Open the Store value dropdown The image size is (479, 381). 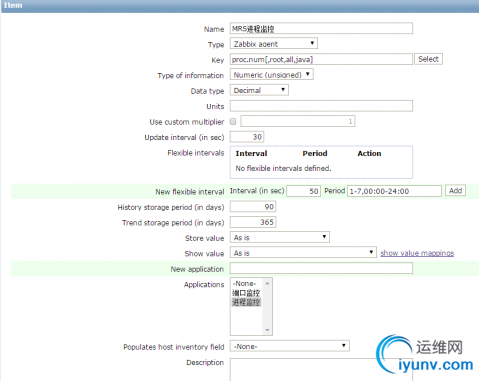280,237
